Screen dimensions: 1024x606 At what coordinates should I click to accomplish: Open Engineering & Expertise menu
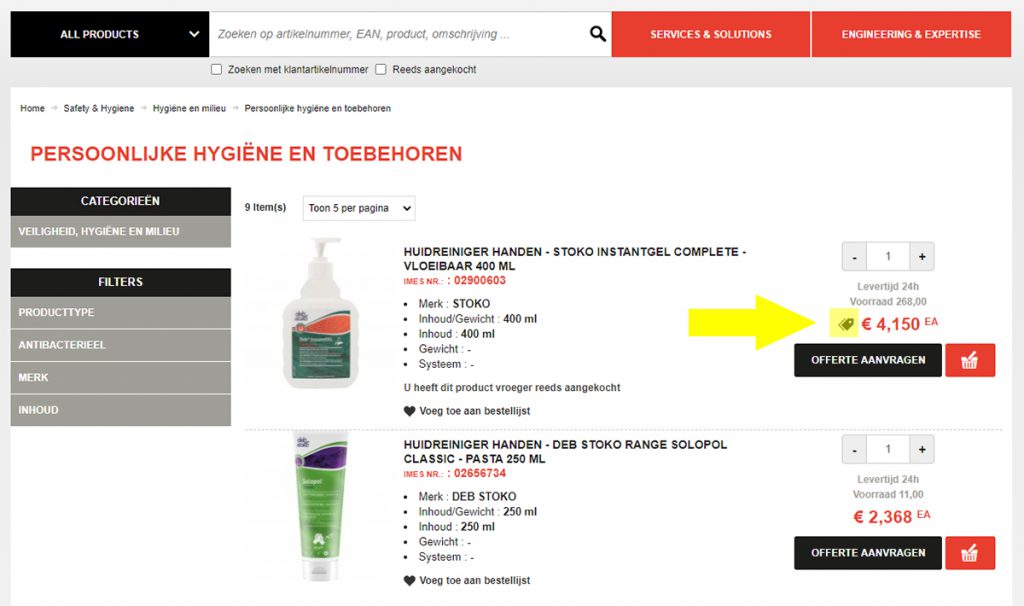tap(911, 34)
